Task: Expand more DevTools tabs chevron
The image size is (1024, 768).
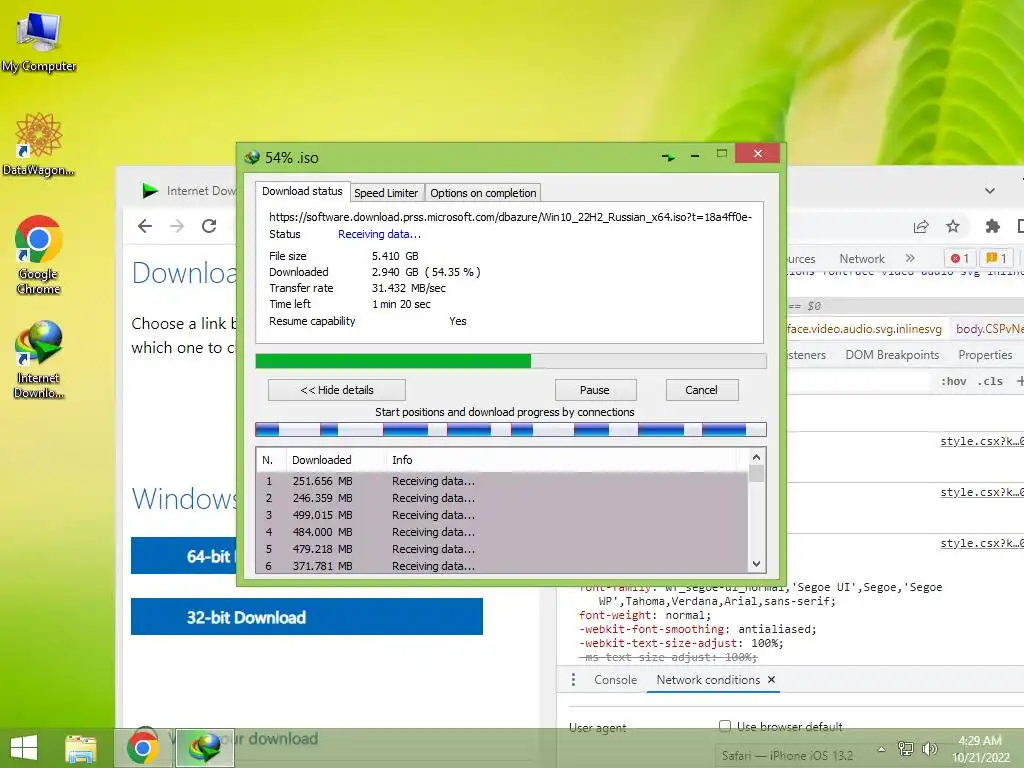Action: pos(910,258)
